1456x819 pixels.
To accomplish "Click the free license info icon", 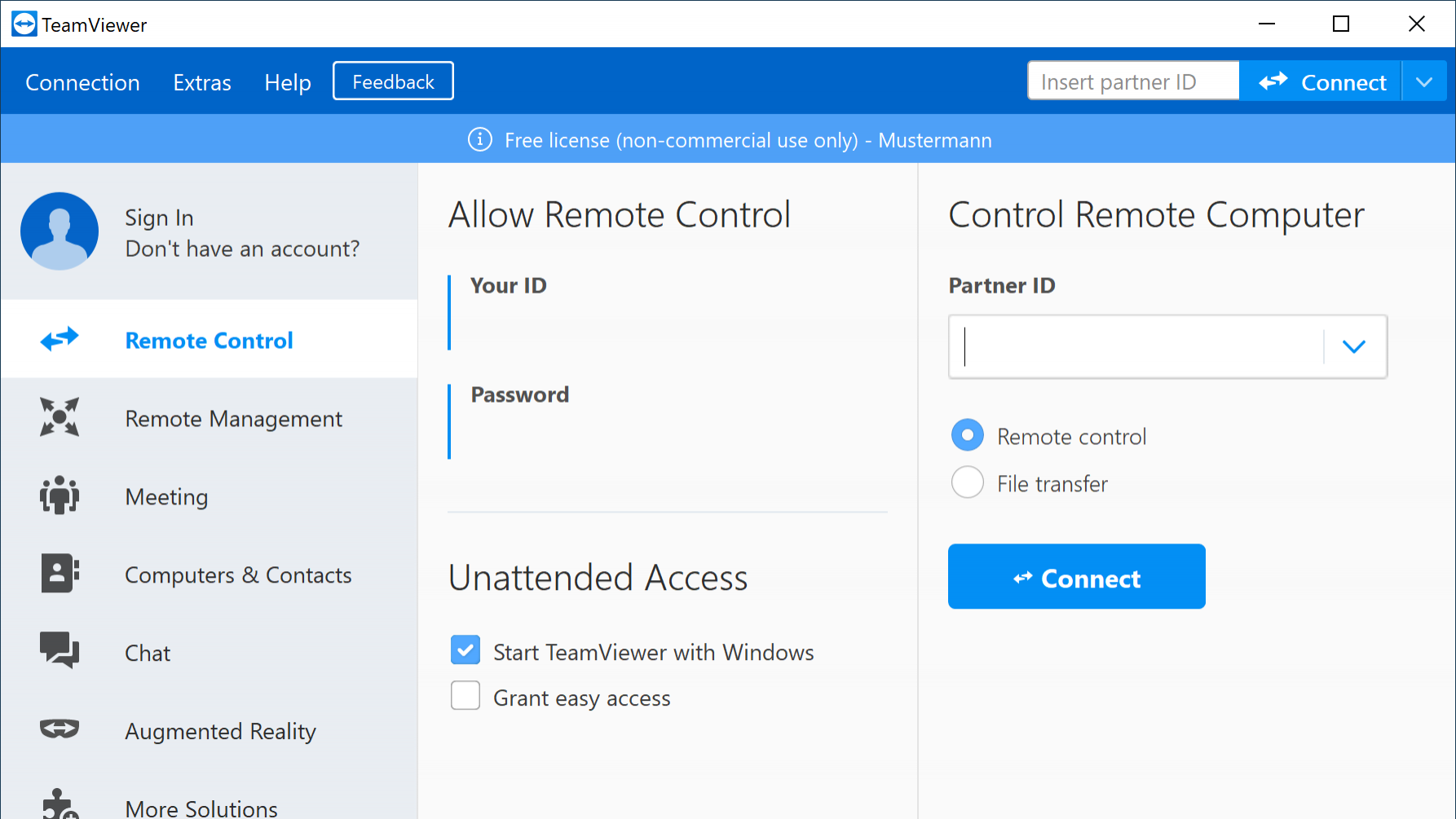I will [480, 140].
